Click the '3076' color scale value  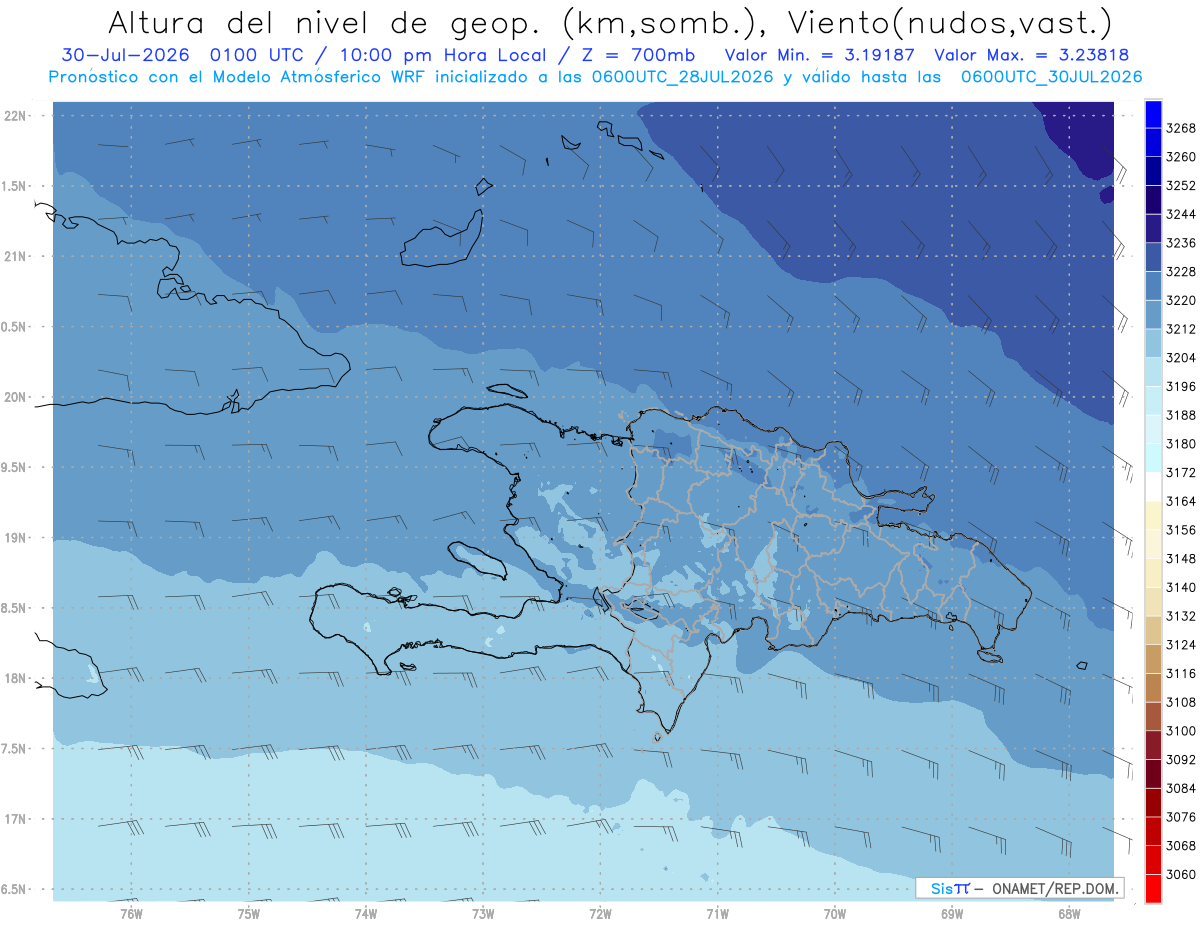click(1181, 817)
